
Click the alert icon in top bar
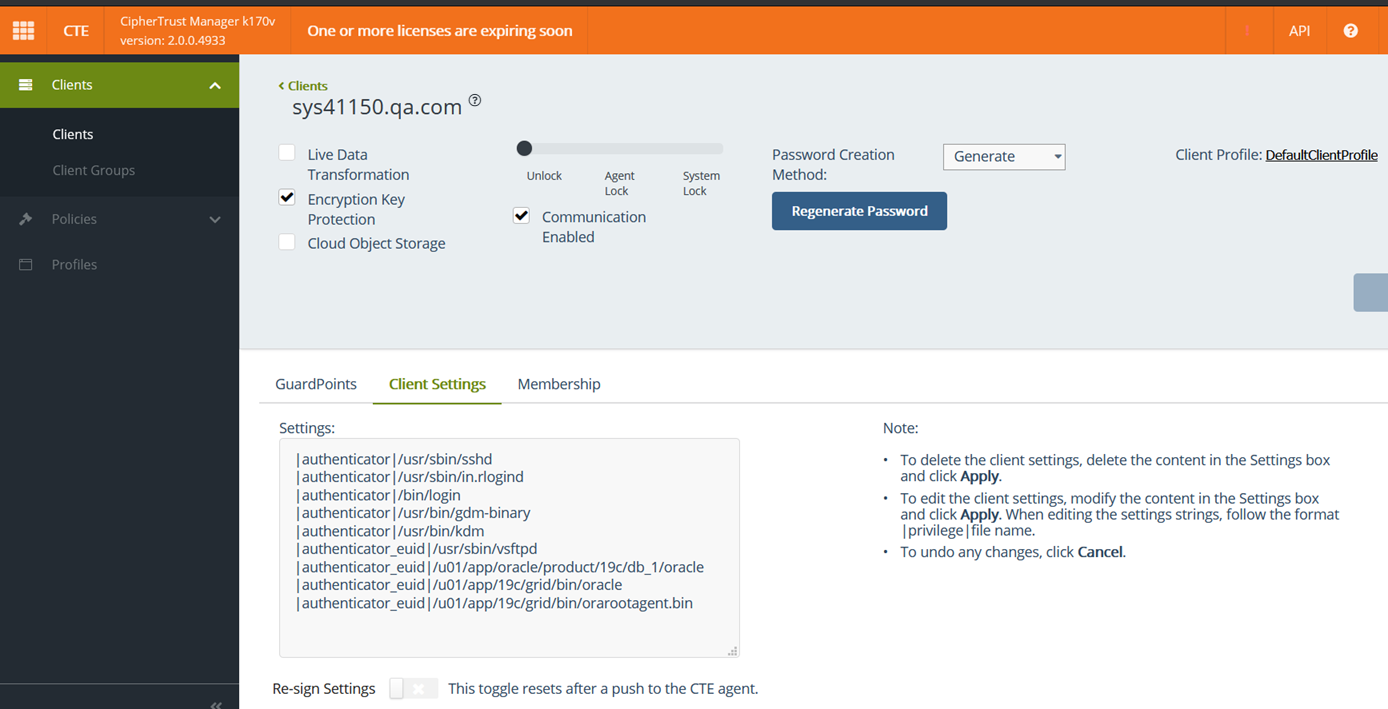(x=1247, y=30)
